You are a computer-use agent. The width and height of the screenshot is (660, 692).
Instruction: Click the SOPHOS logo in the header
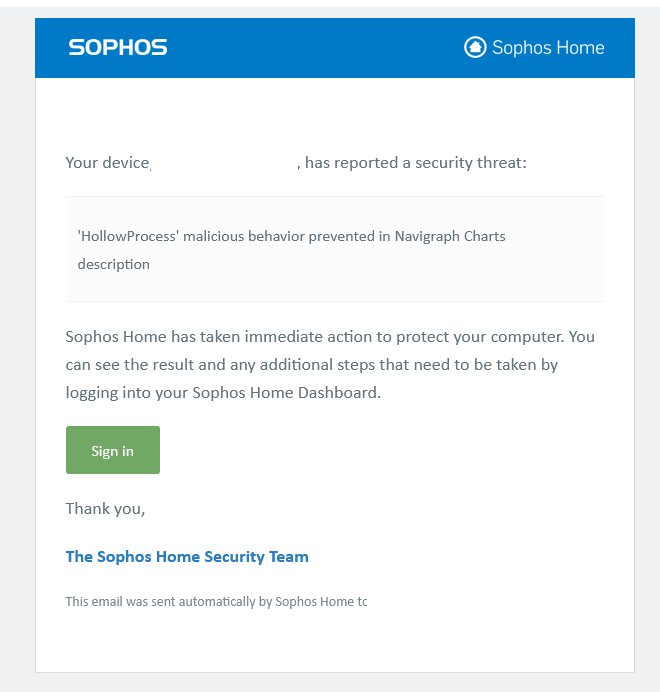pos(118,47)
